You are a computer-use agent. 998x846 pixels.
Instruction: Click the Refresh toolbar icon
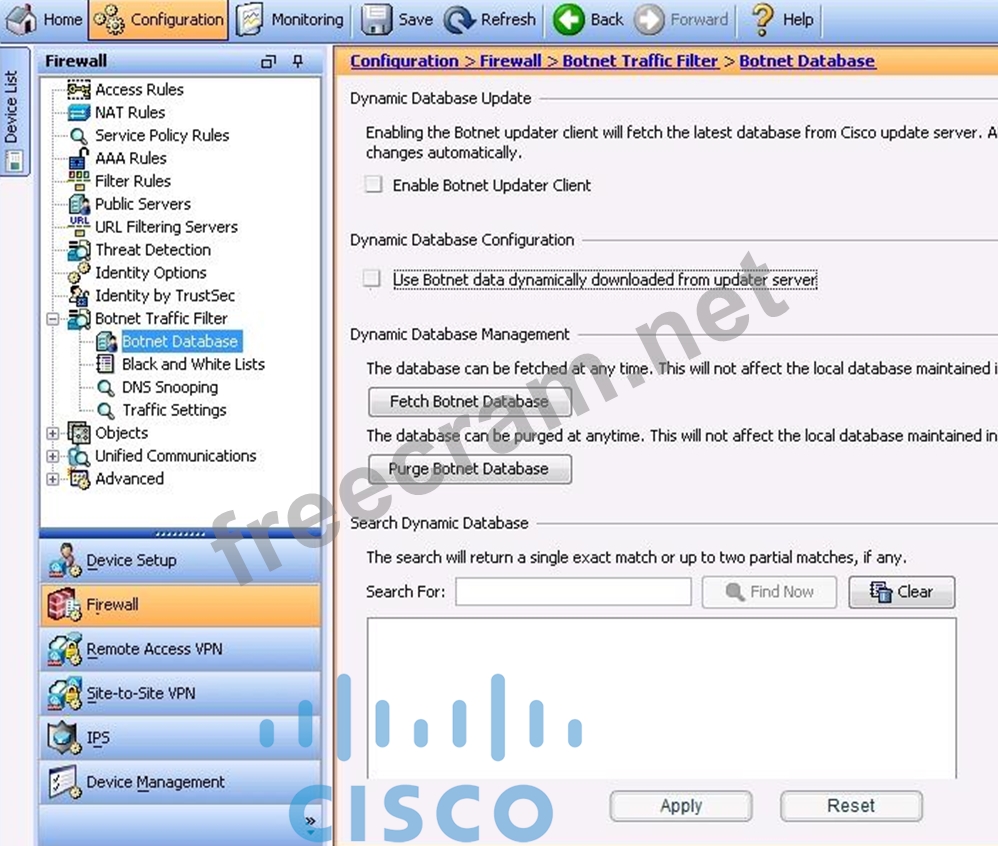tap(460, 19)
